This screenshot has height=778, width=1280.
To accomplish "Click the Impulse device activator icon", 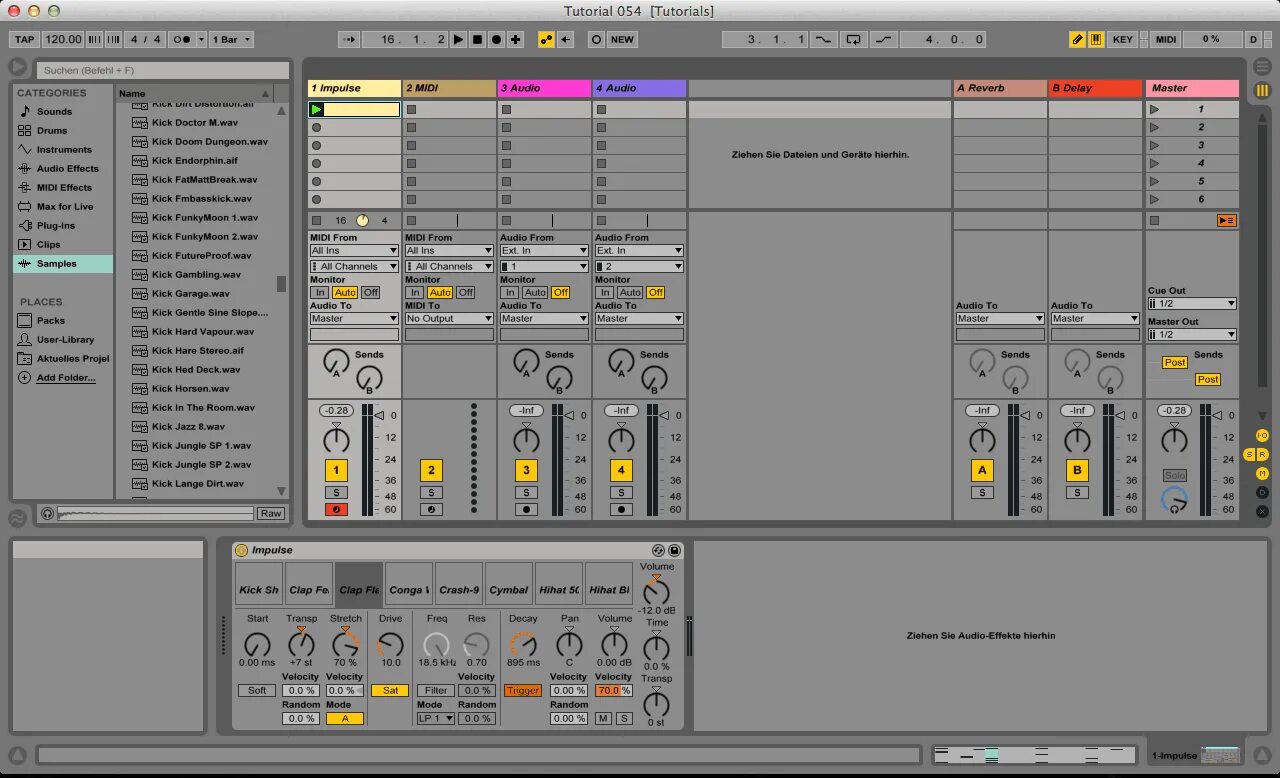I will click(x=241, y=550).
